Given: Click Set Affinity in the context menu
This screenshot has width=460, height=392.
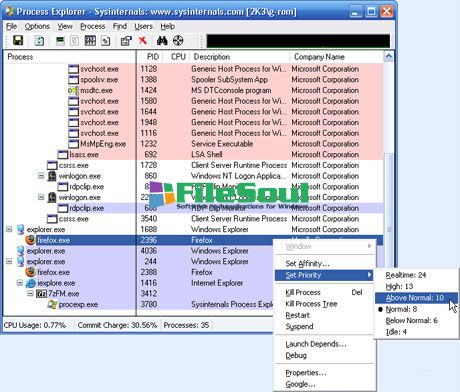Looking at the screenshot, I should point(307,264).
